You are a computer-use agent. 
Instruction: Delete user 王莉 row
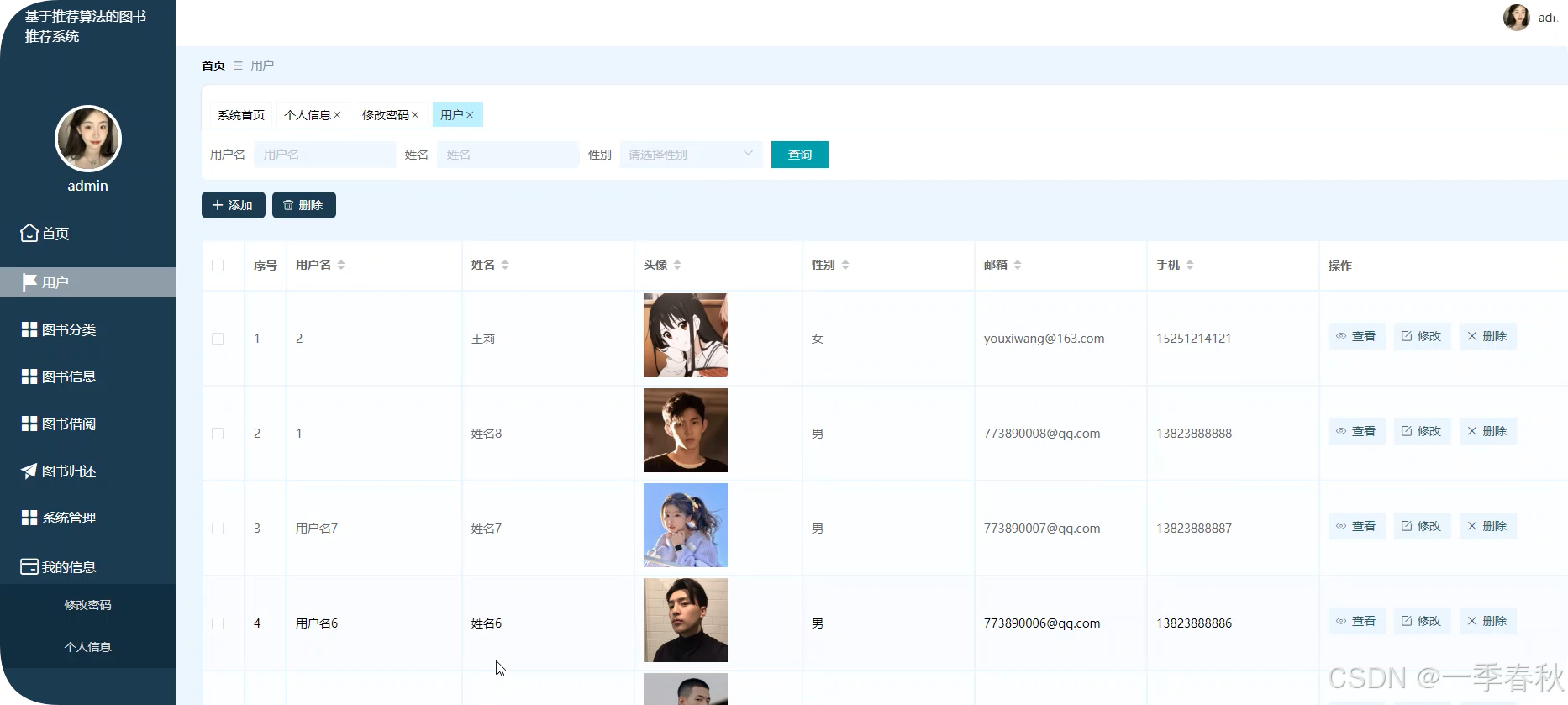tap(1487, 336)
